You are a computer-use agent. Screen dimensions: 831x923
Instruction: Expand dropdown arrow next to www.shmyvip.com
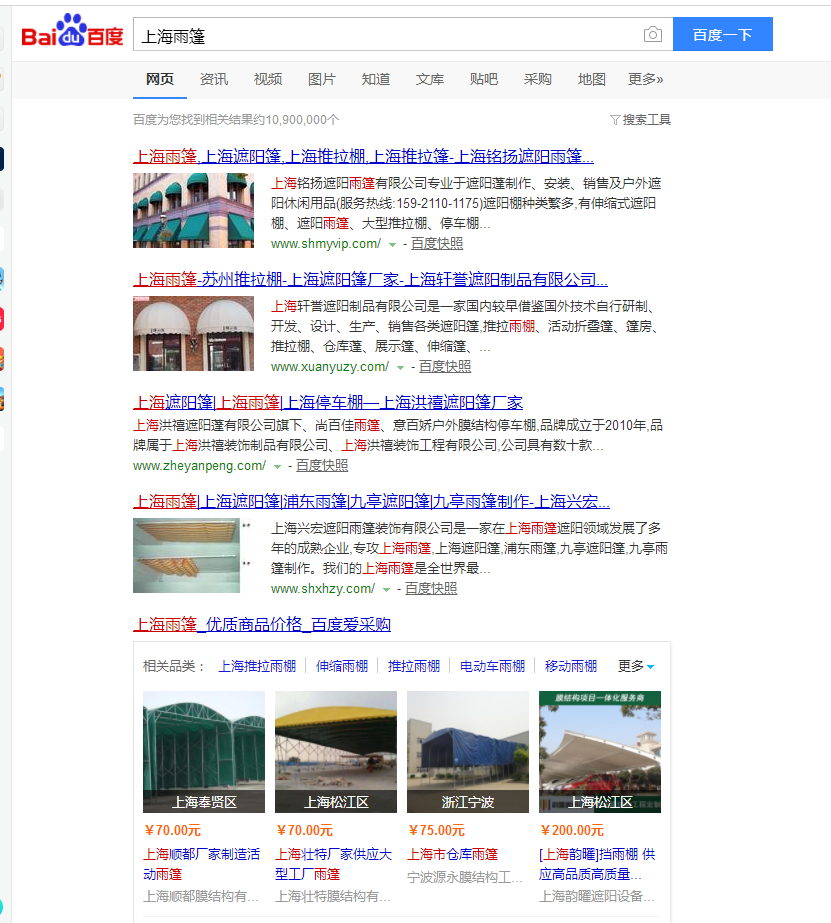(393, 245)
